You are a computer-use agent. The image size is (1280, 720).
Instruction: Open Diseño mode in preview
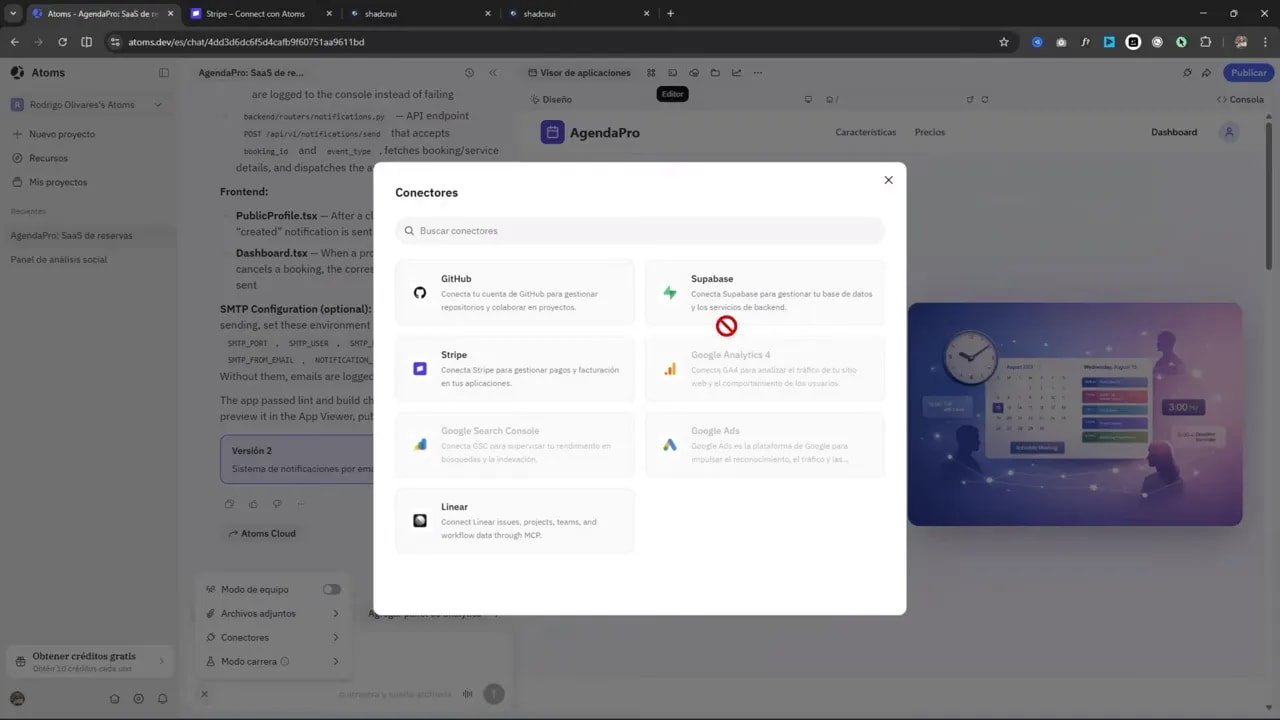[x=550, y=100]
